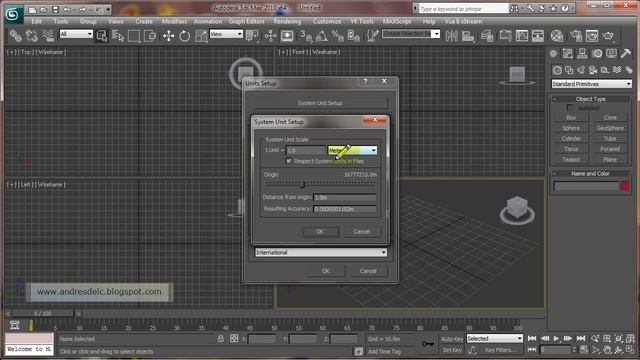Open Select by Name tool
The image size is (640, 360).
tap(118, 36)
